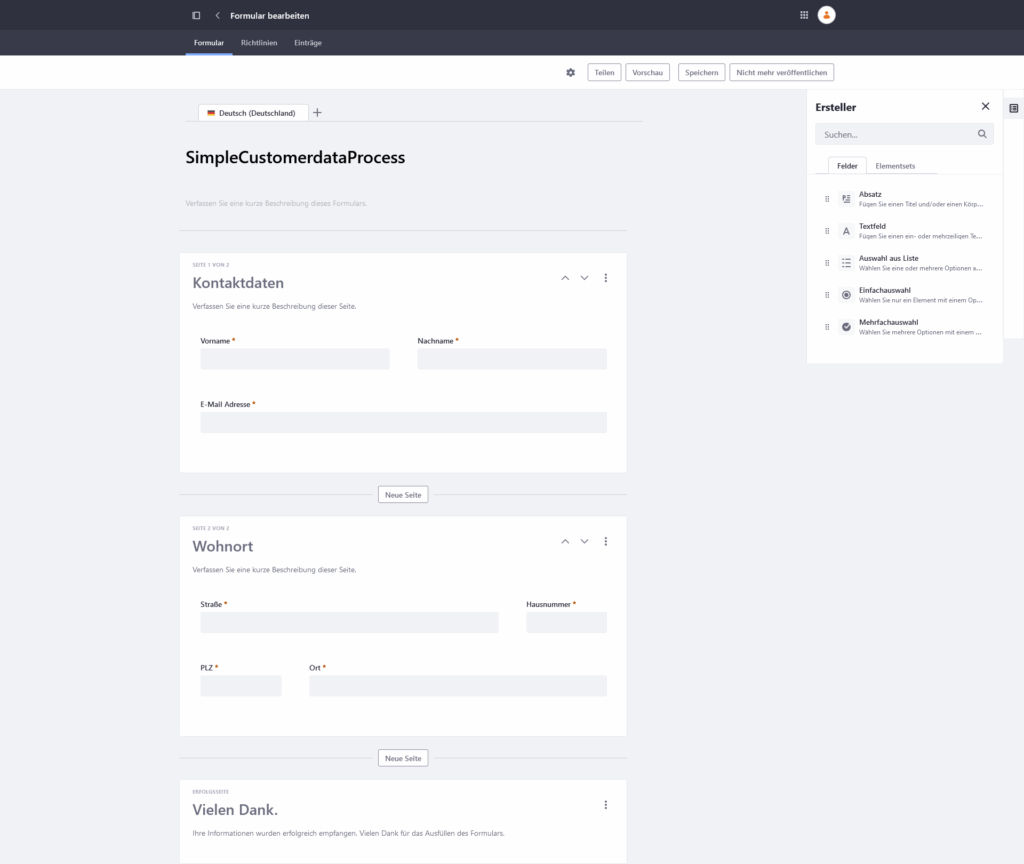Open the applications grid menu
Screen dimensions: 1024x864
[804, 15]
